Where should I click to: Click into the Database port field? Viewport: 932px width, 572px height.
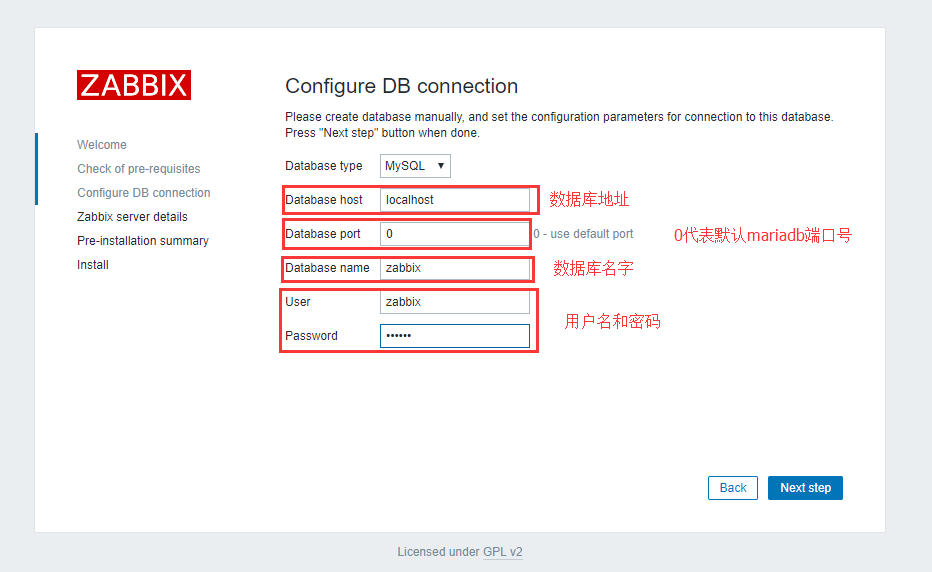[455, 234]
